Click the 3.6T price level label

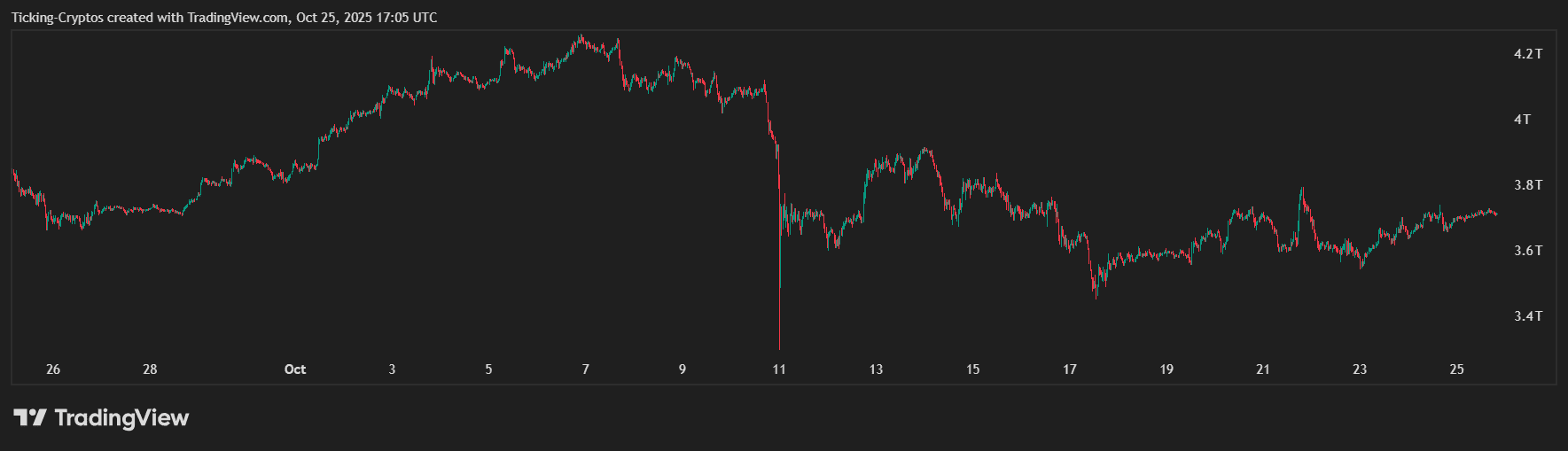click(x=1527, y=251)
